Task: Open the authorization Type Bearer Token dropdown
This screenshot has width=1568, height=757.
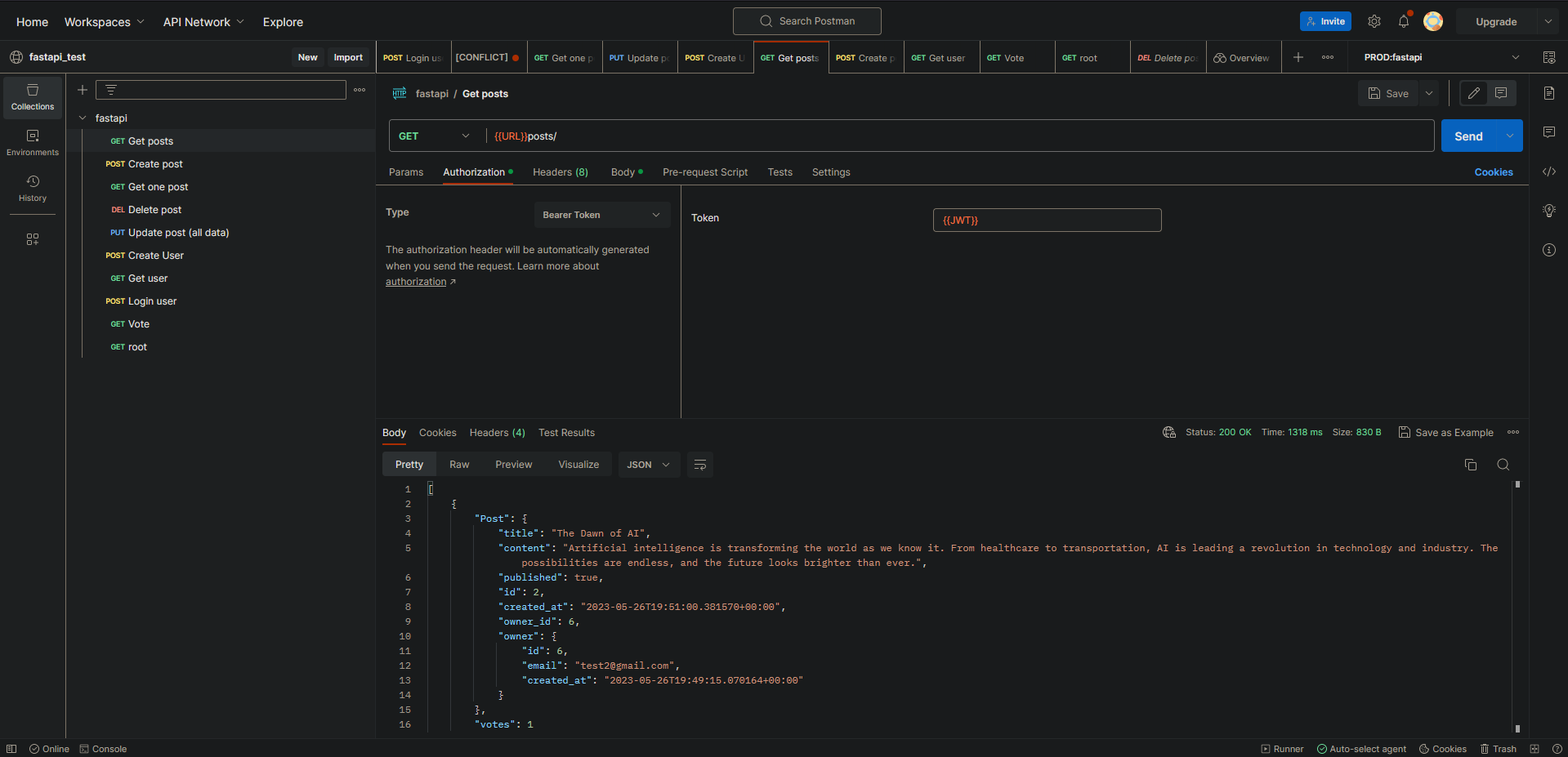Action: point(602,215)
